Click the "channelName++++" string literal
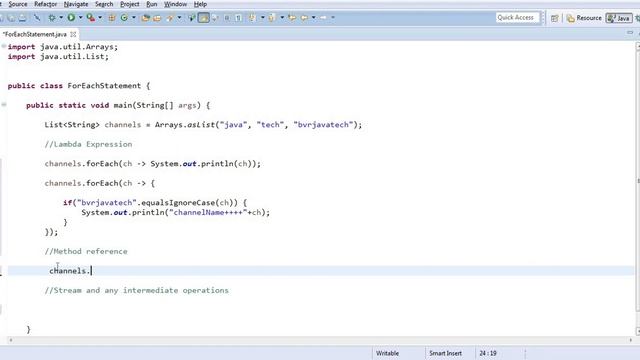The height and width of the screenshot is (360, 640). coord(208,213)
